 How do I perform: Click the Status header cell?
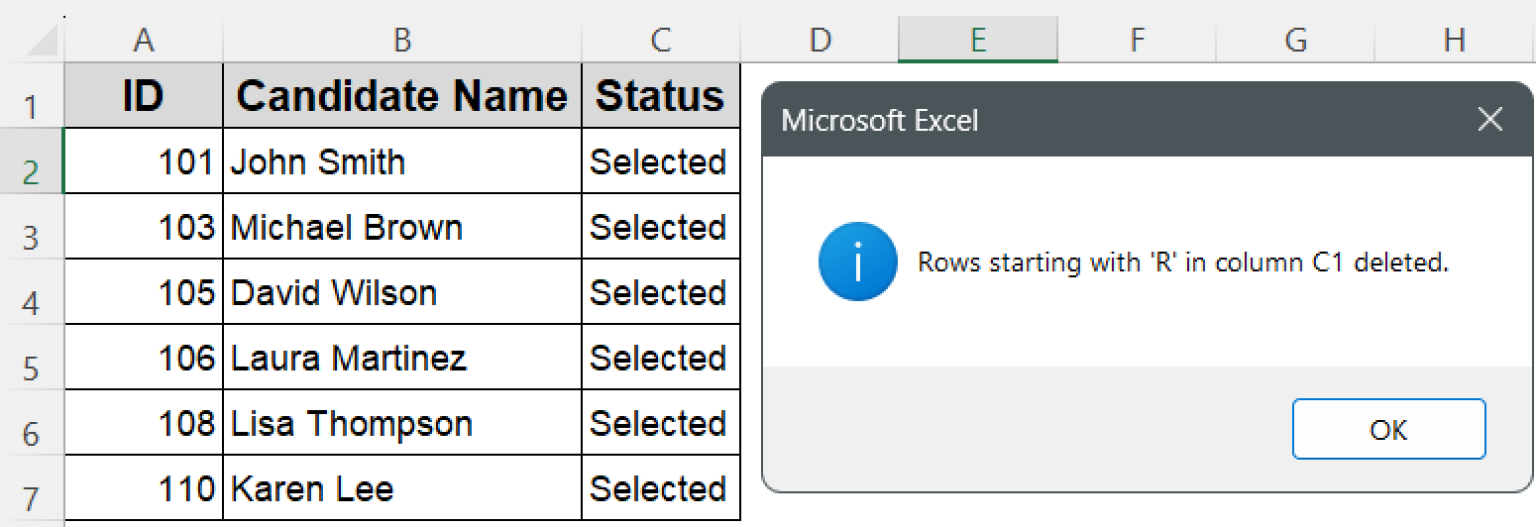point(660,96)
